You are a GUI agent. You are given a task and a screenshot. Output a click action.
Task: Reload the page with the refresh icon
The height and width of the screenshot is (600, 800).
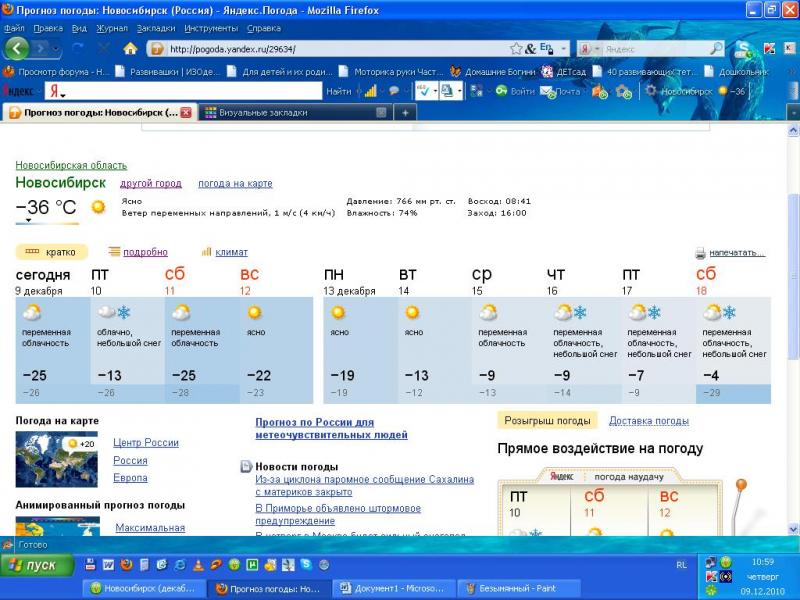(x=78, y=48)
